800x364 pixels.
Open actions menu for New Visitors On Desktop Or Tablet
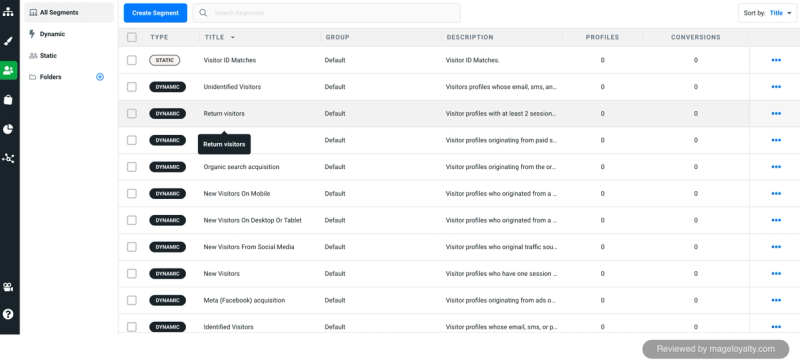click(x=776, y=220)
